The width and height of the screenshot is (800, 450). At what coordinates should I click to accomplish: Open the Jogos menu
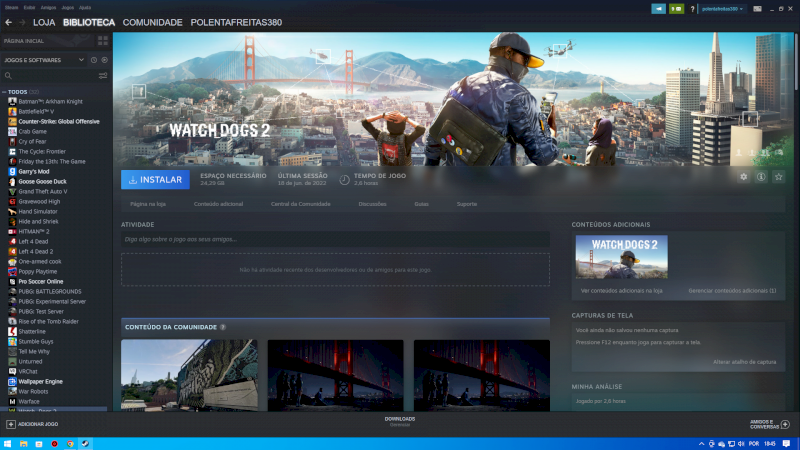(68, 8)
